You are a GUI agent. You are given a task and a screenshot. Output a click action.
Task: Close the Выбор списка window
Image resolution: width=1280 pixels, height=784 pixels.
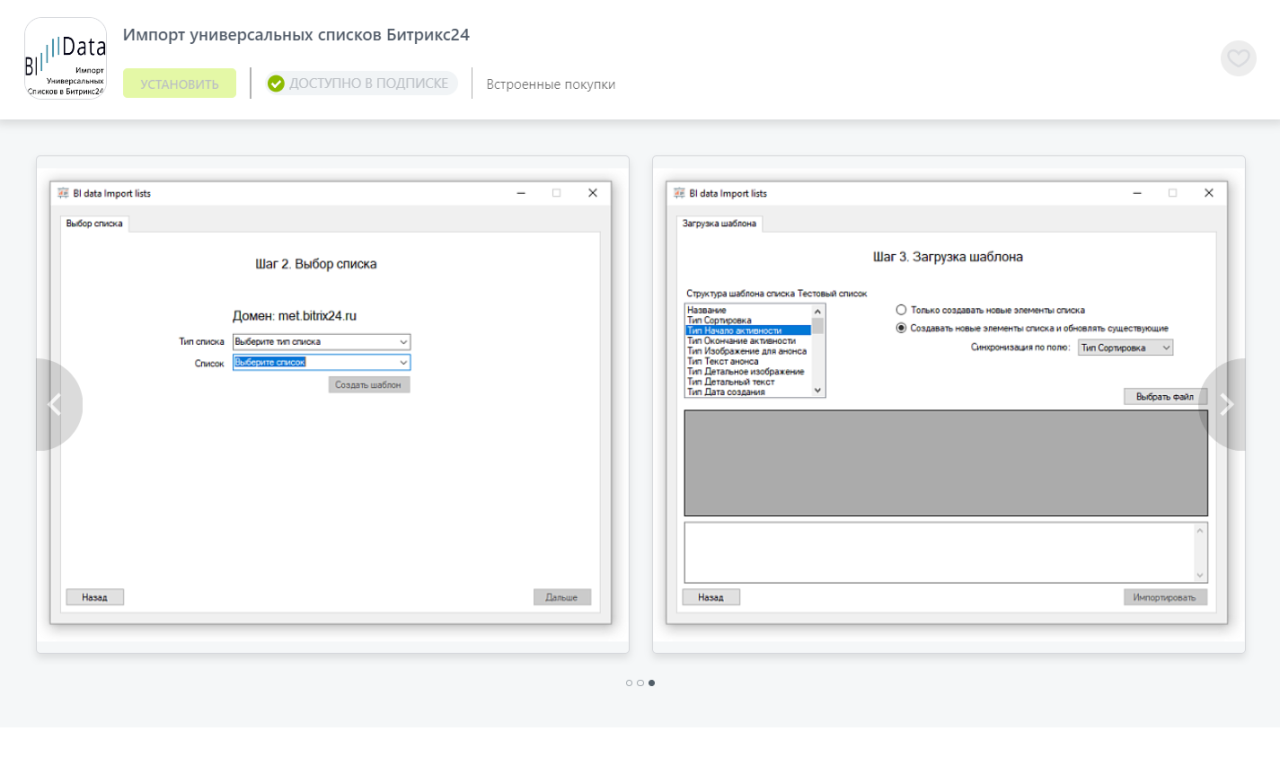click(x=592, y=193)
